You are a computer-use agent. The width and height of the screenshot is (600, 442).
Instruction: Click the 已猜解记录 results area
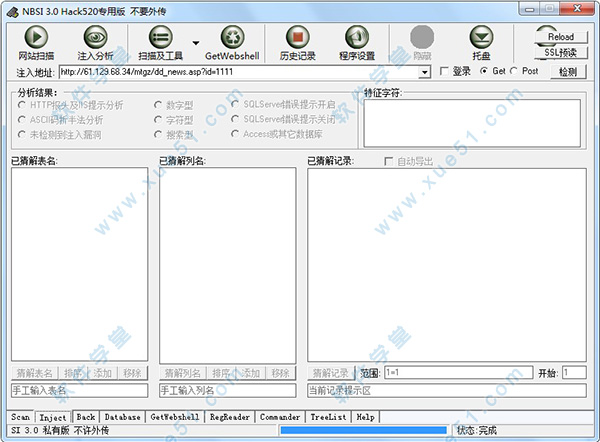(447, 265)
